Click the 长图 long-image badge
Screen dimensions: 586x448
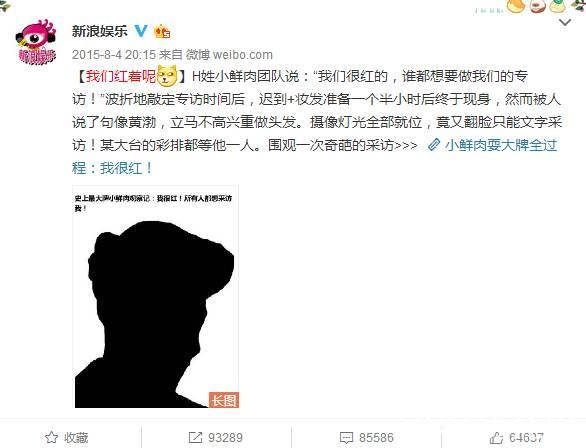pyautogui.click(x=223, y=400)
